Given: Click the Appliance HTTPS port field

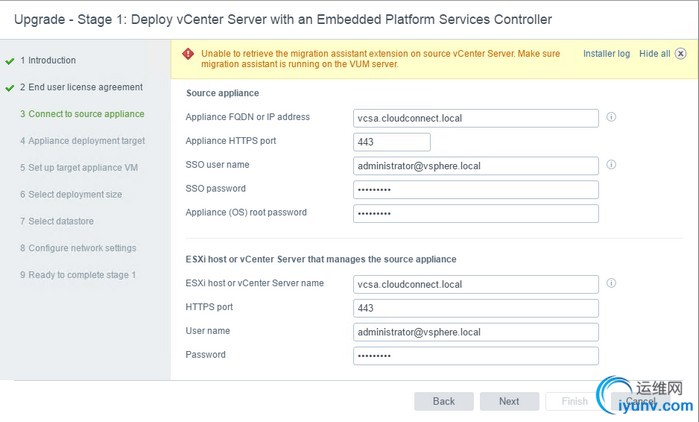Looking at the screenshot, I should 392,142.
